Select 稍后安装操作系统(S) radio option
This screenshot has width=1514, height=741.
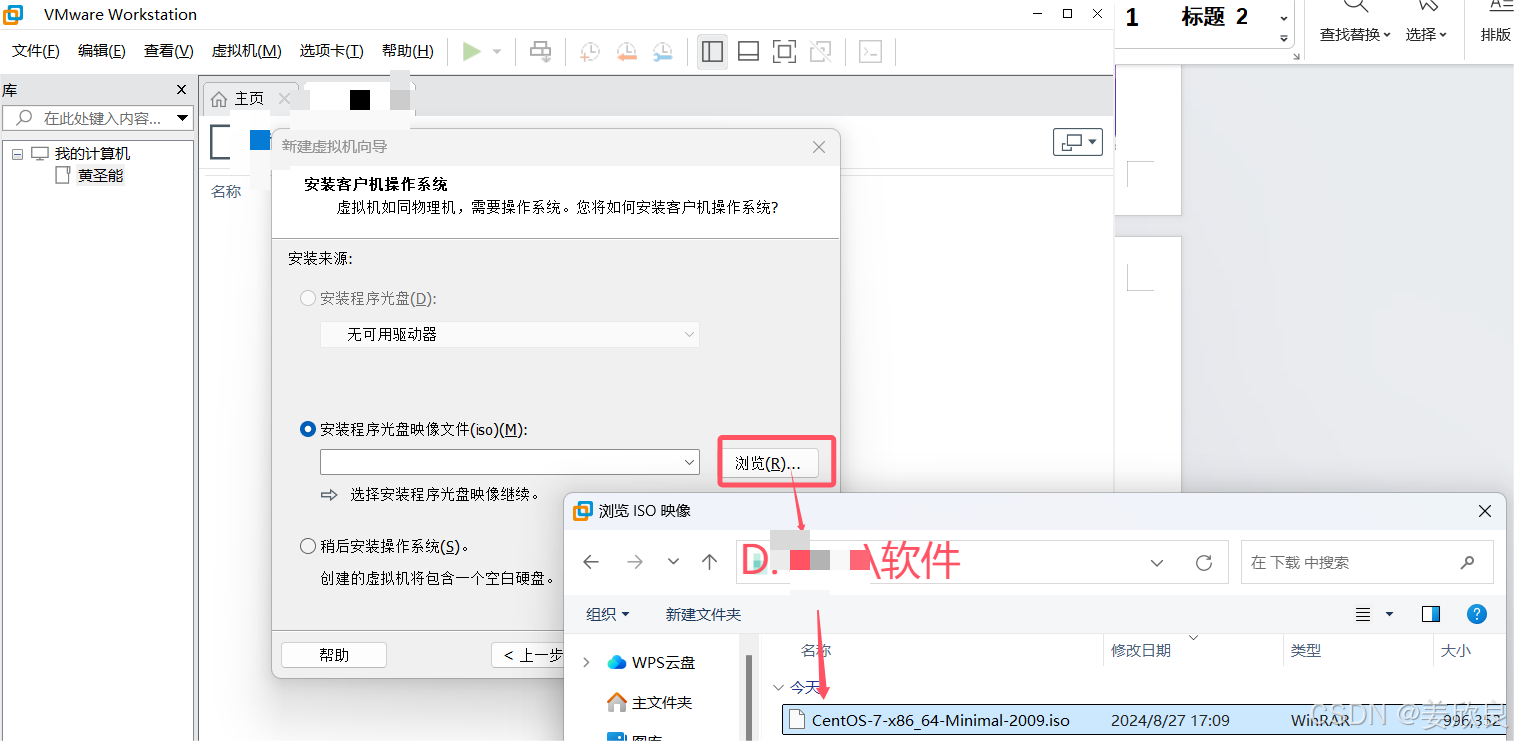[308, 546]
